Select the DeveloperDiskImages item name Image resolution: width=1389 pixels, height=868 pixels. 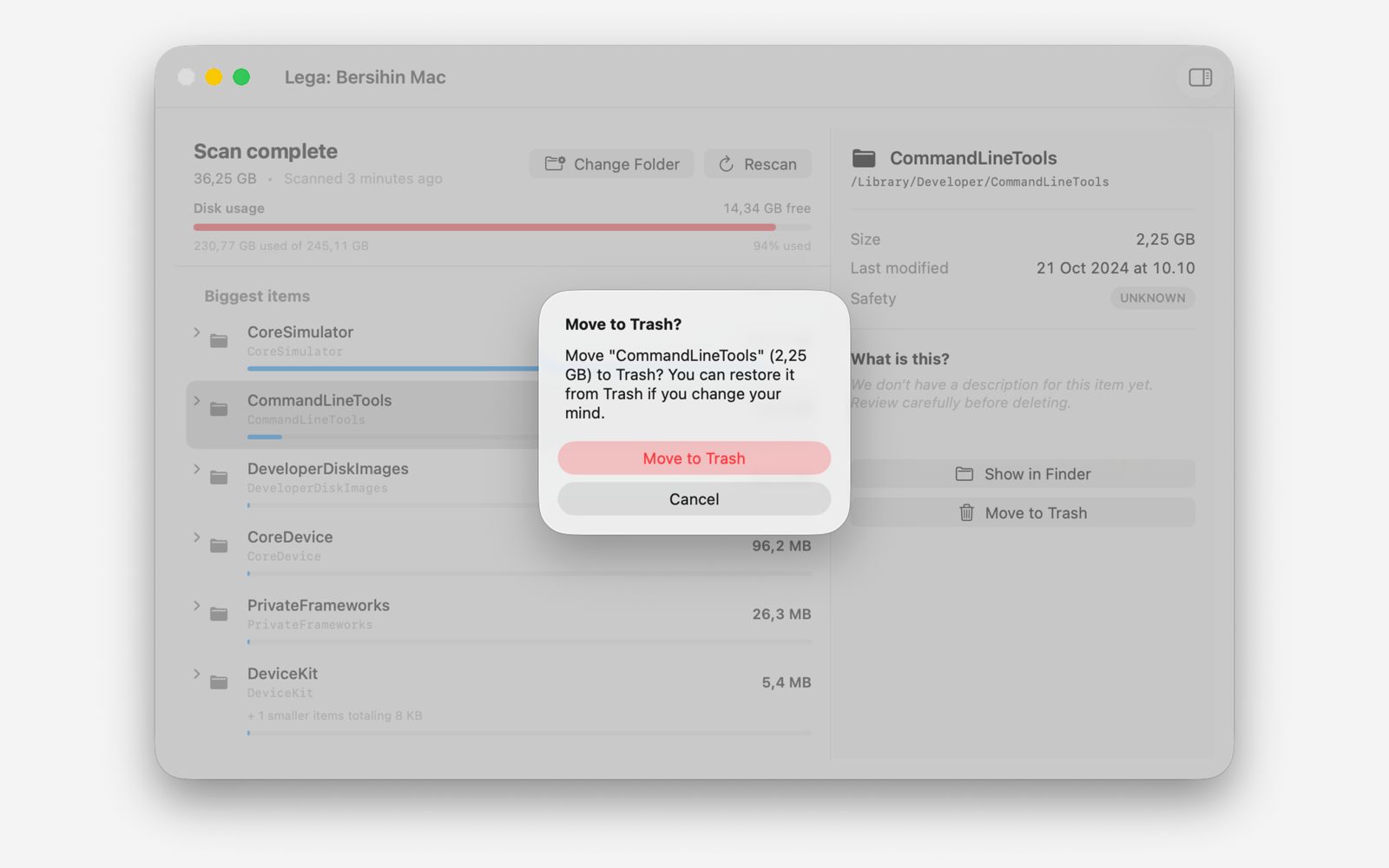(x=328, y=469)
